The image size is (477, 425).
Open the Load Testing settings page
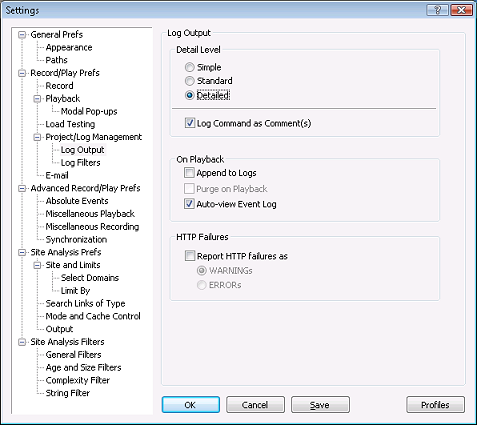(x=70, y=124)
